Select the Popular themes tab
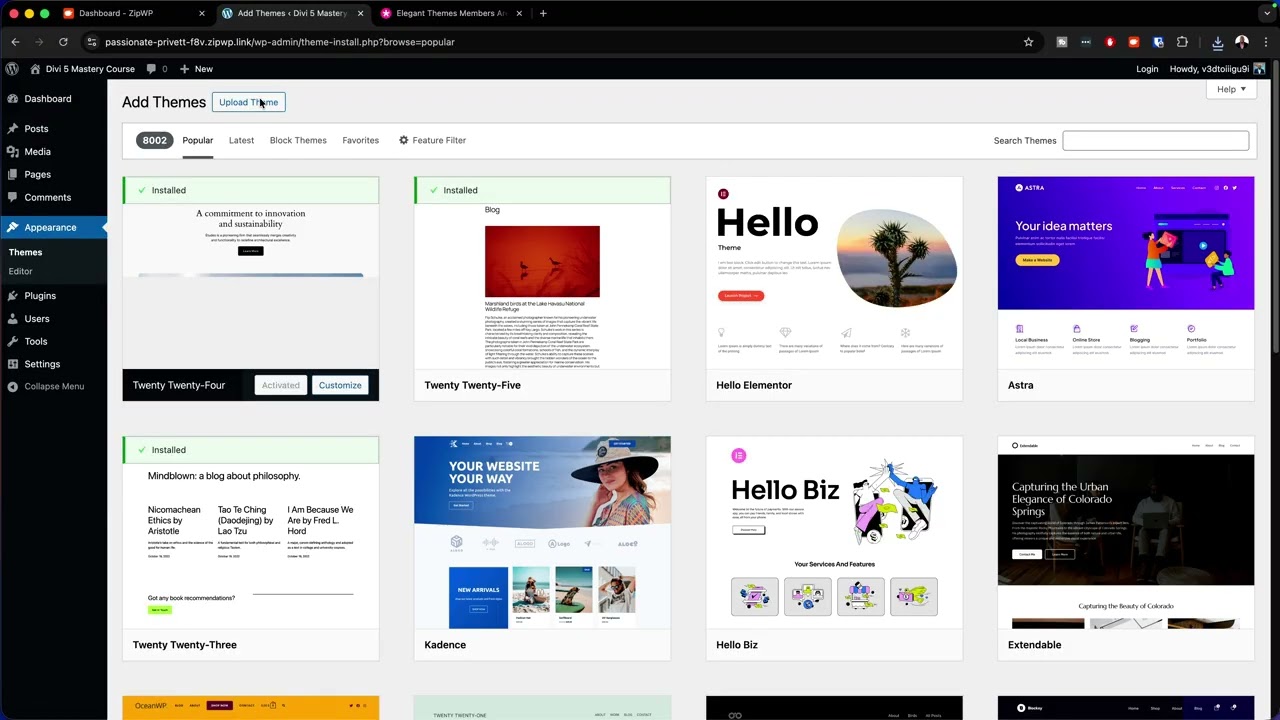This screenshot has height=720, width=1280. click(x=197, y=141)
